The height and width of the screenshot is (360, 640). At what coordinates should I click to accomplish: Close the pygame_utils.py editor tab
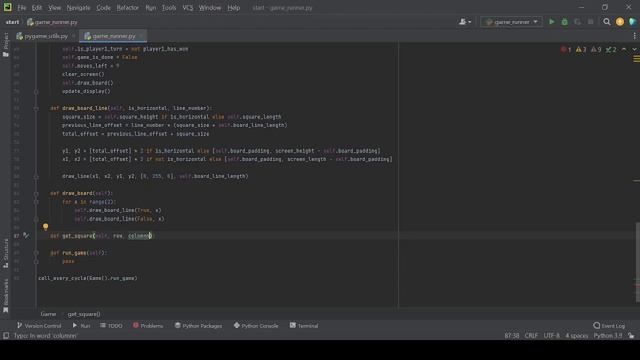[x=73, y=36]
